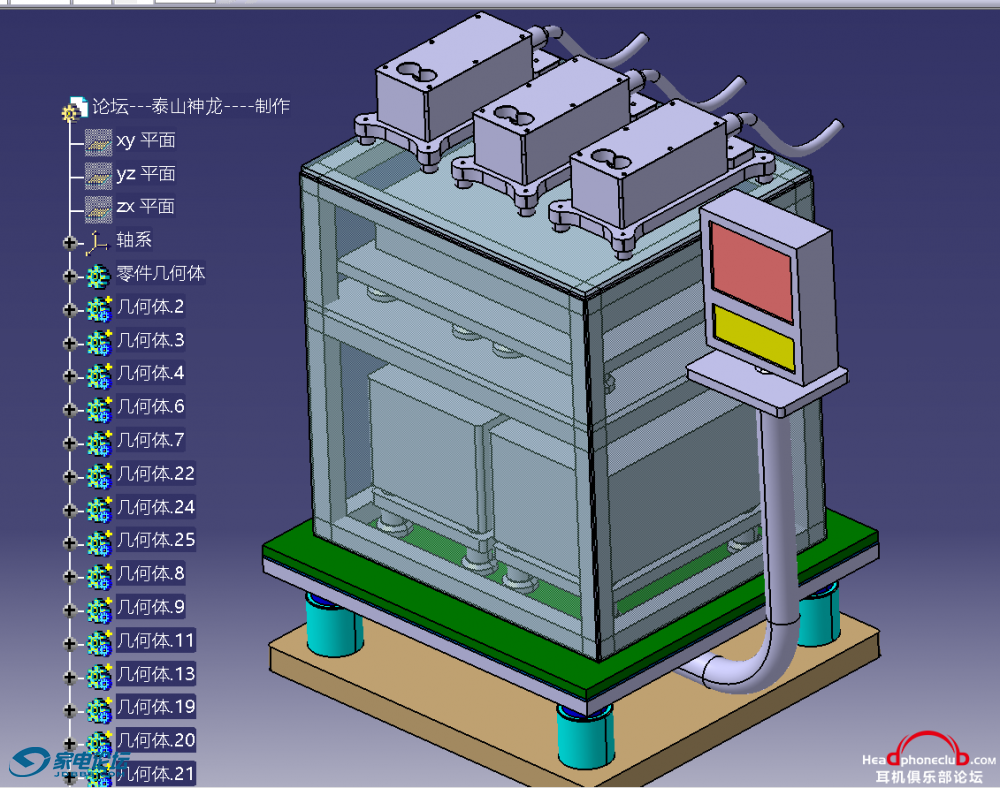Screen dimensions: 1000x788
Task: Click the body icon beside 几何体.9
Action: click(x=98, y=609)
